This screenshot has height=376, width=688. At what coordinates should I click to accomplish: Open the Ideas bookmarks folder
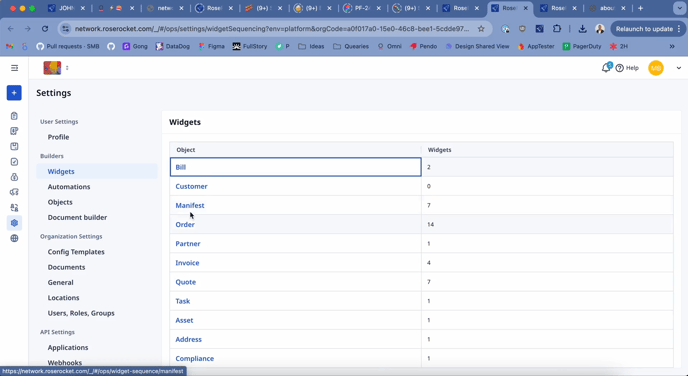click(311, 46)
